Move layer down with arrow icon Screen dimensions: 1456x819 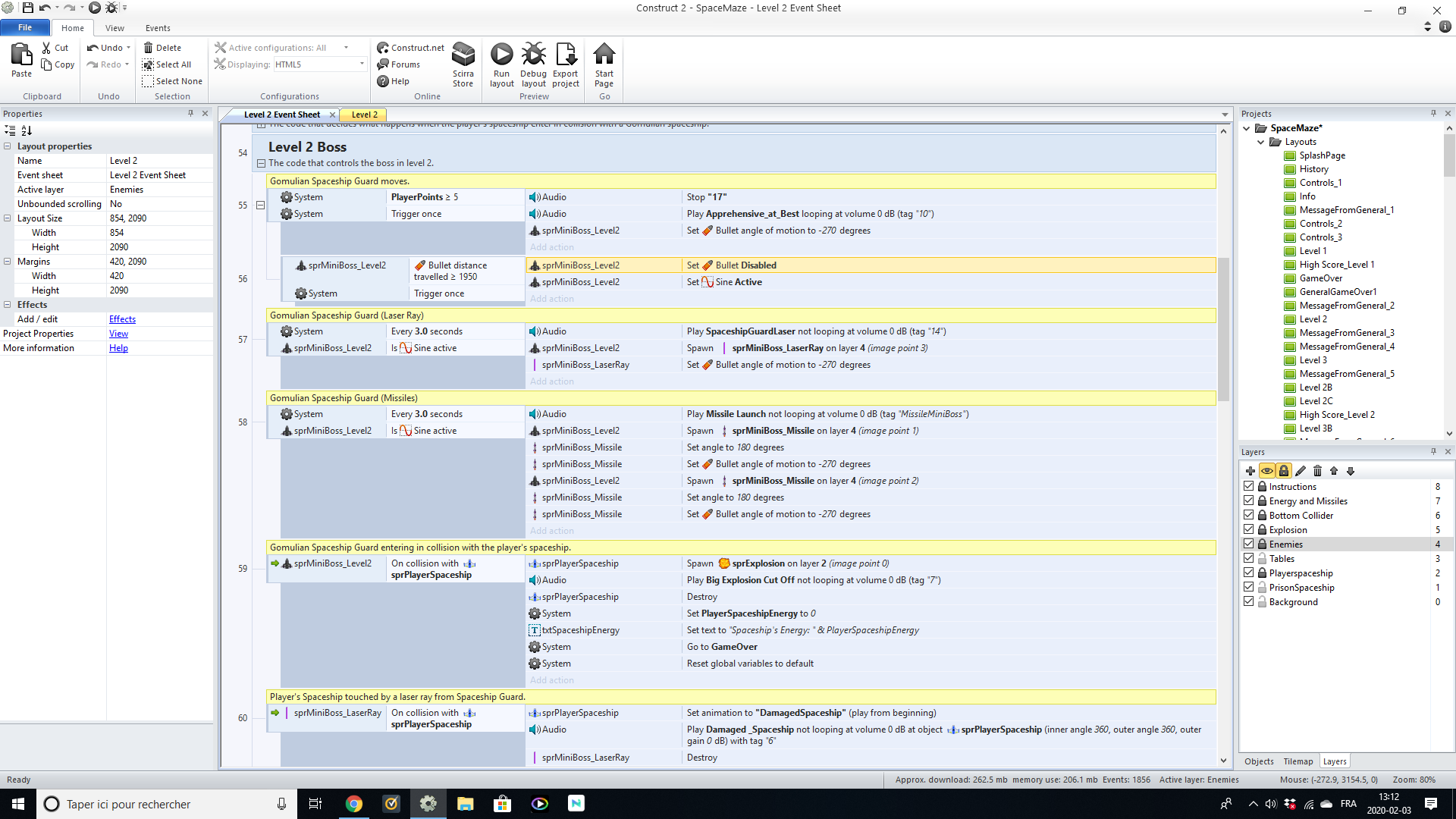coord(1351,471)
